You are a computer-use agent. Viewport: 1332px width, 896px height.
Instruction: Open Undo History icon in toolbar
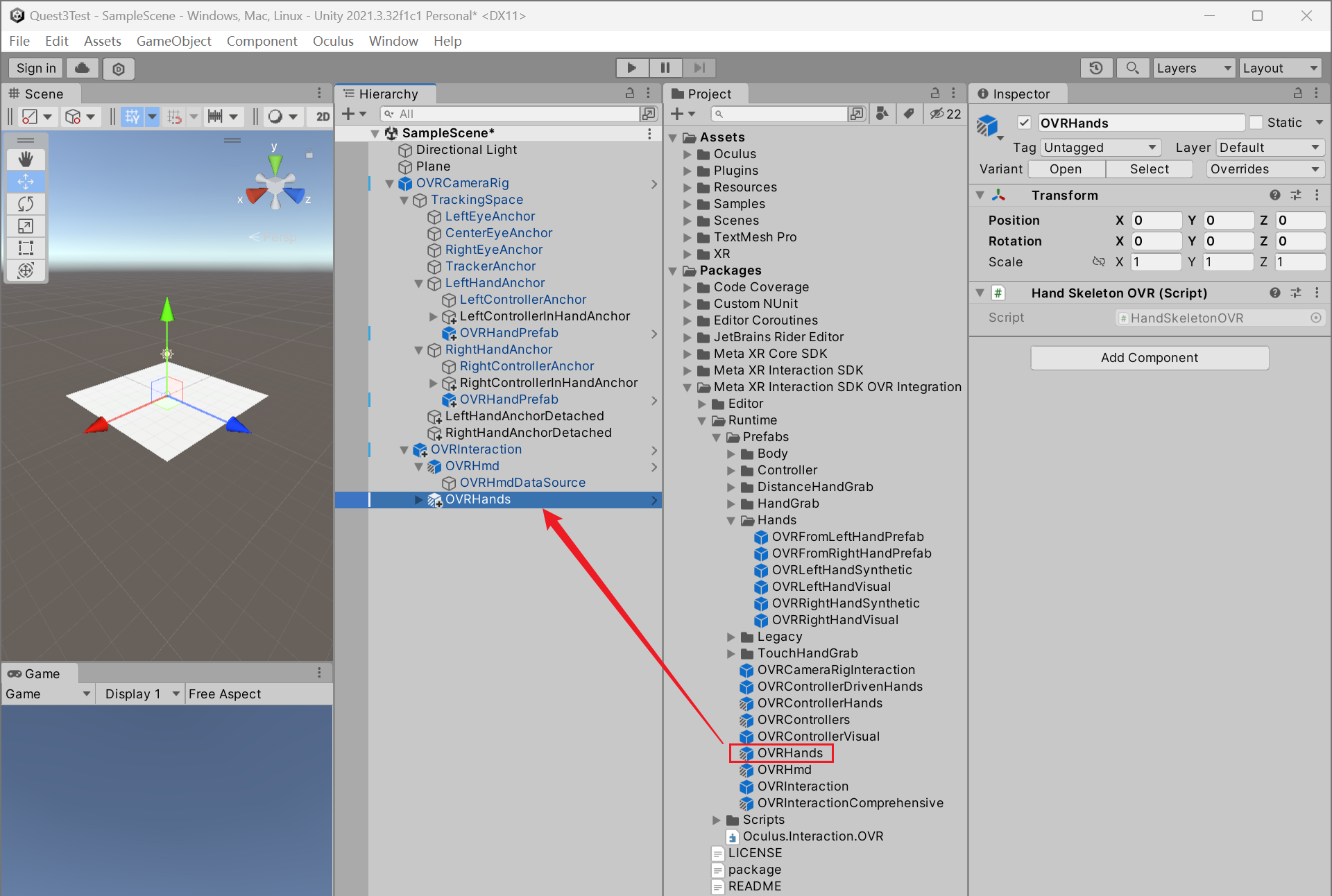pyautogui.click(x=1096, y=68)
